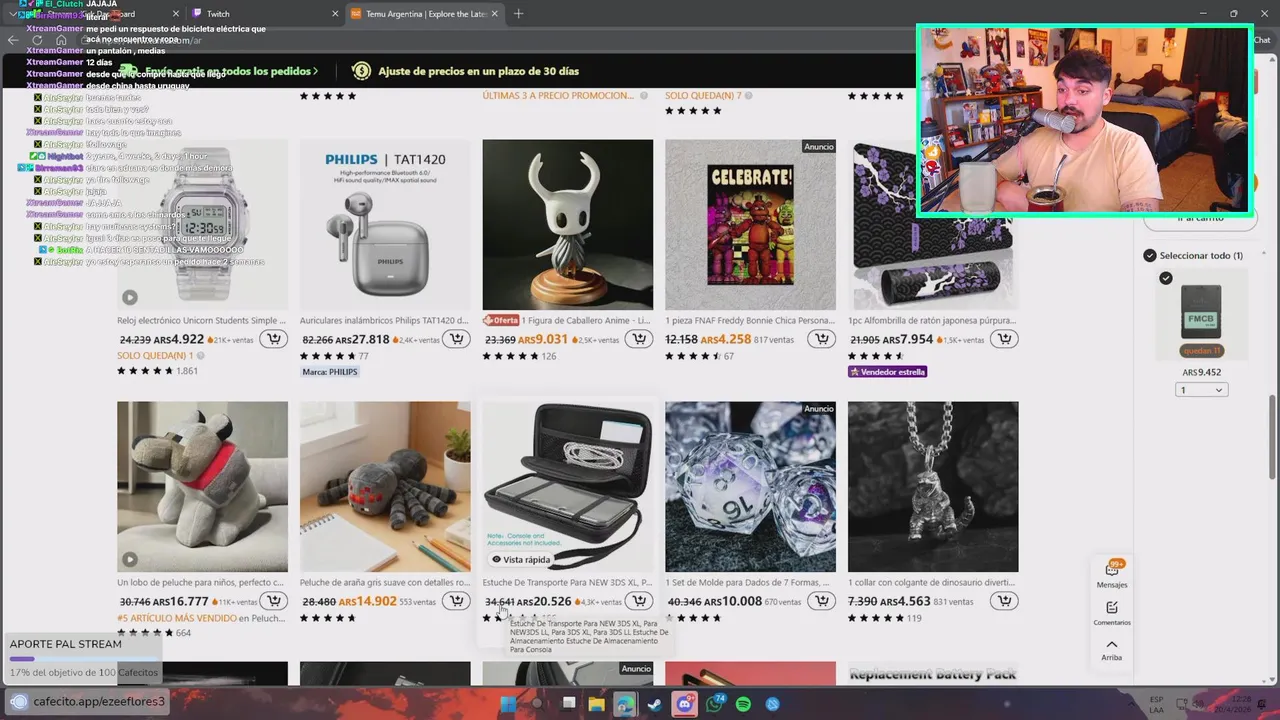Play video on the watch product image

point(130,297)
